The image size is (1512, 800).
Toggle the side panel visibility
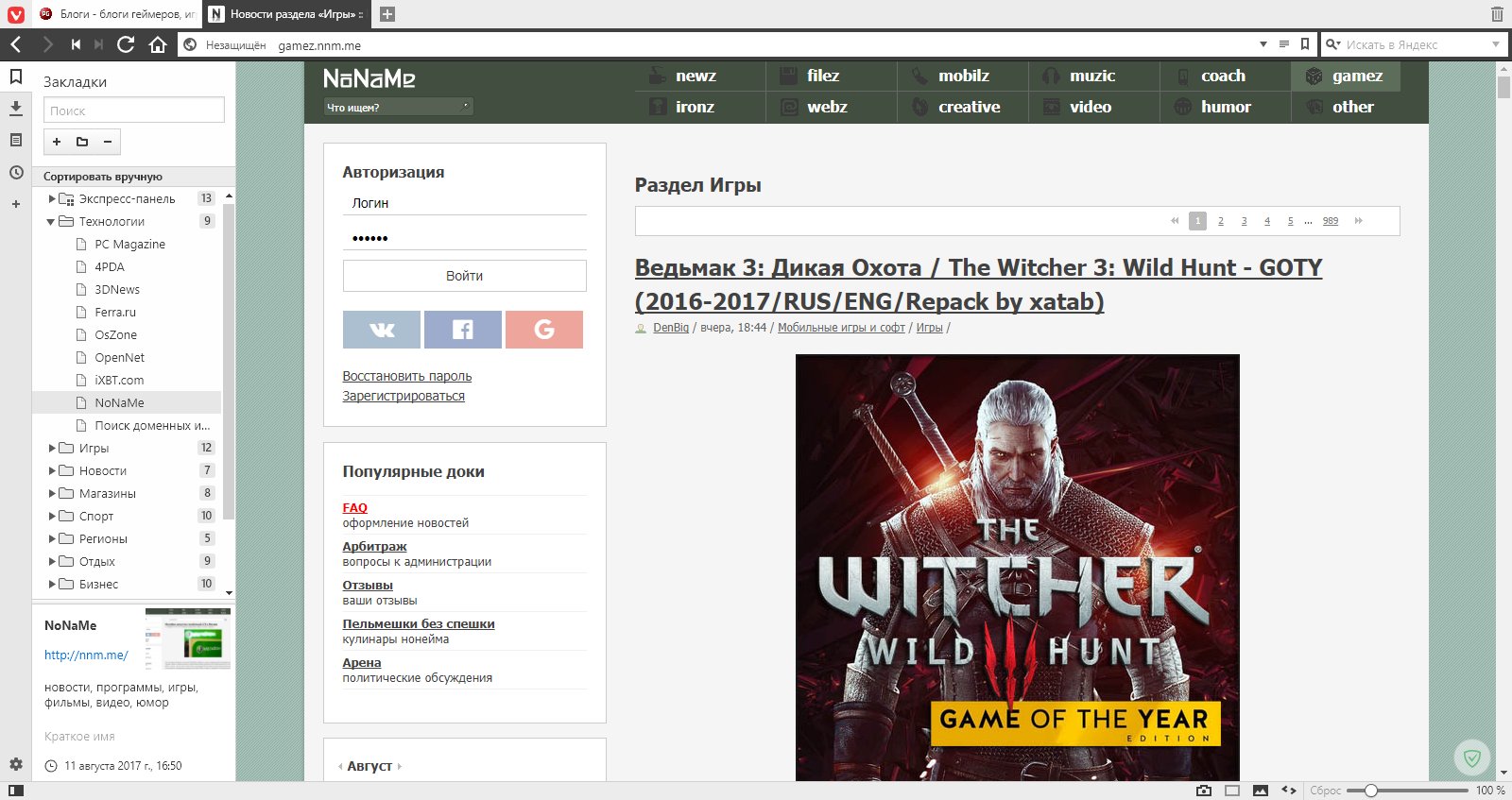pos(16,791)
